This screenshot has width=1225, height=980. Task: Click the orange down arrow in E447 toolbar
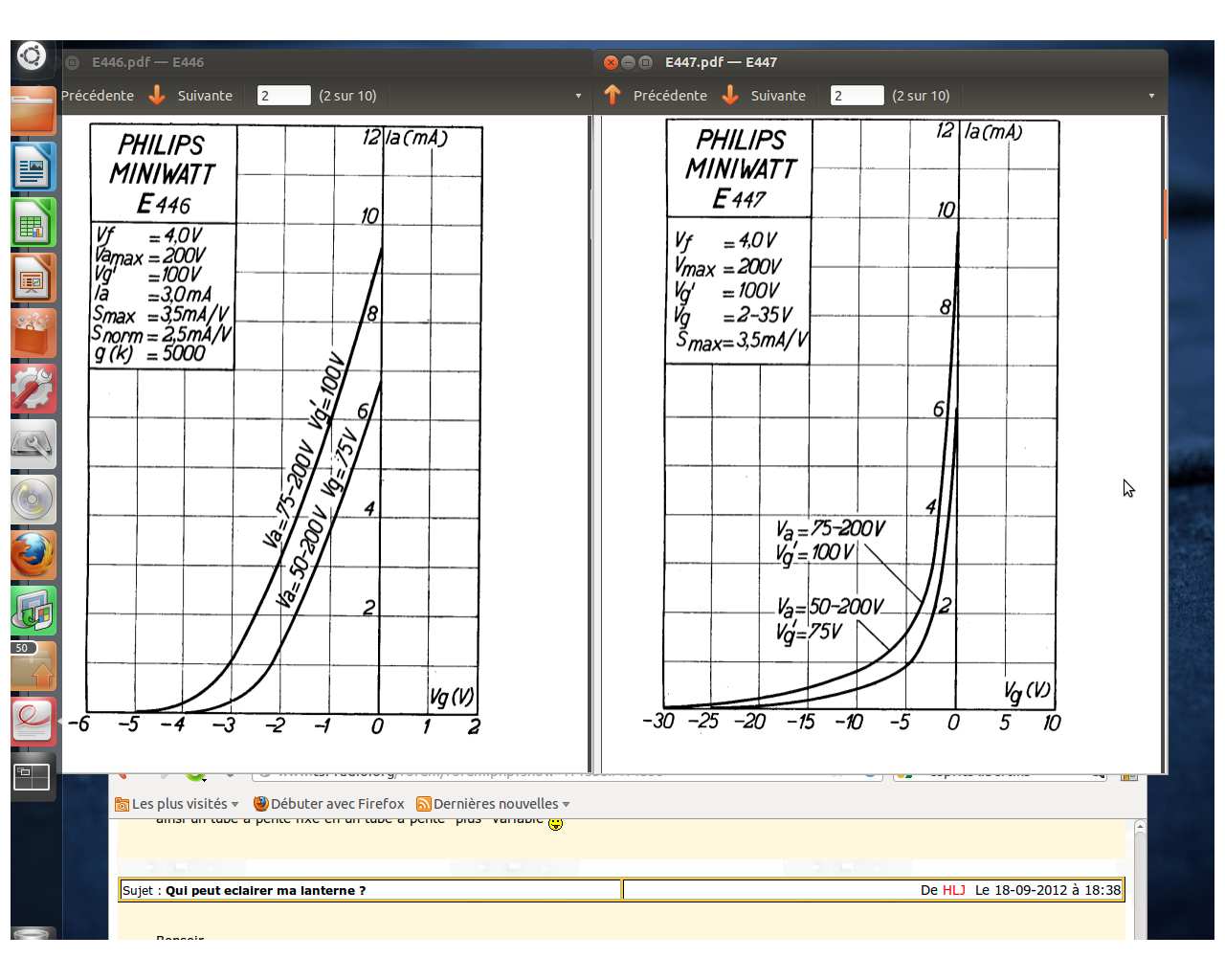coord(730,95)
